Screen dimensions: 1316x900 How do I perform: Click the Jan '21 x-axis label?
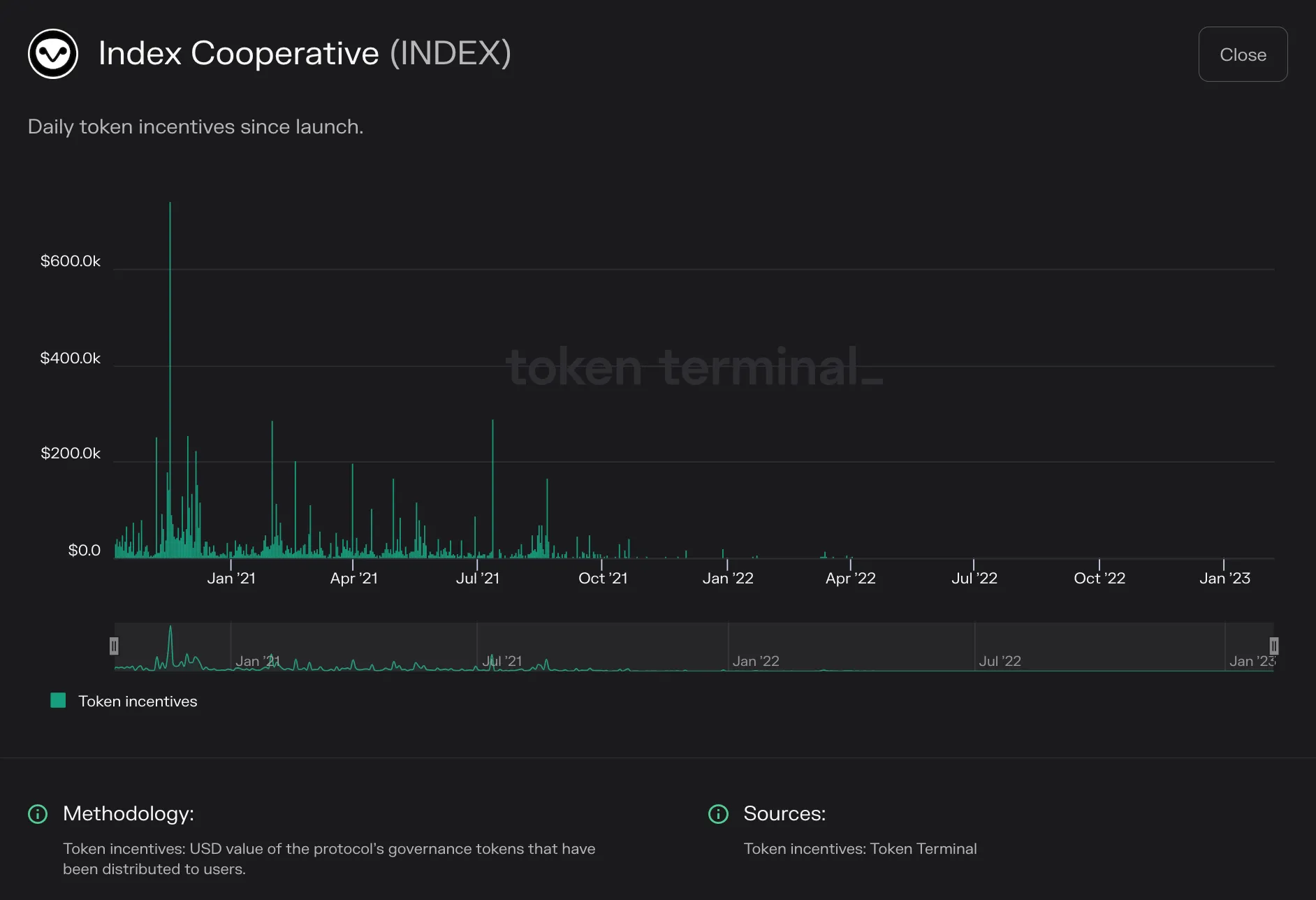[x=231, y=578]
